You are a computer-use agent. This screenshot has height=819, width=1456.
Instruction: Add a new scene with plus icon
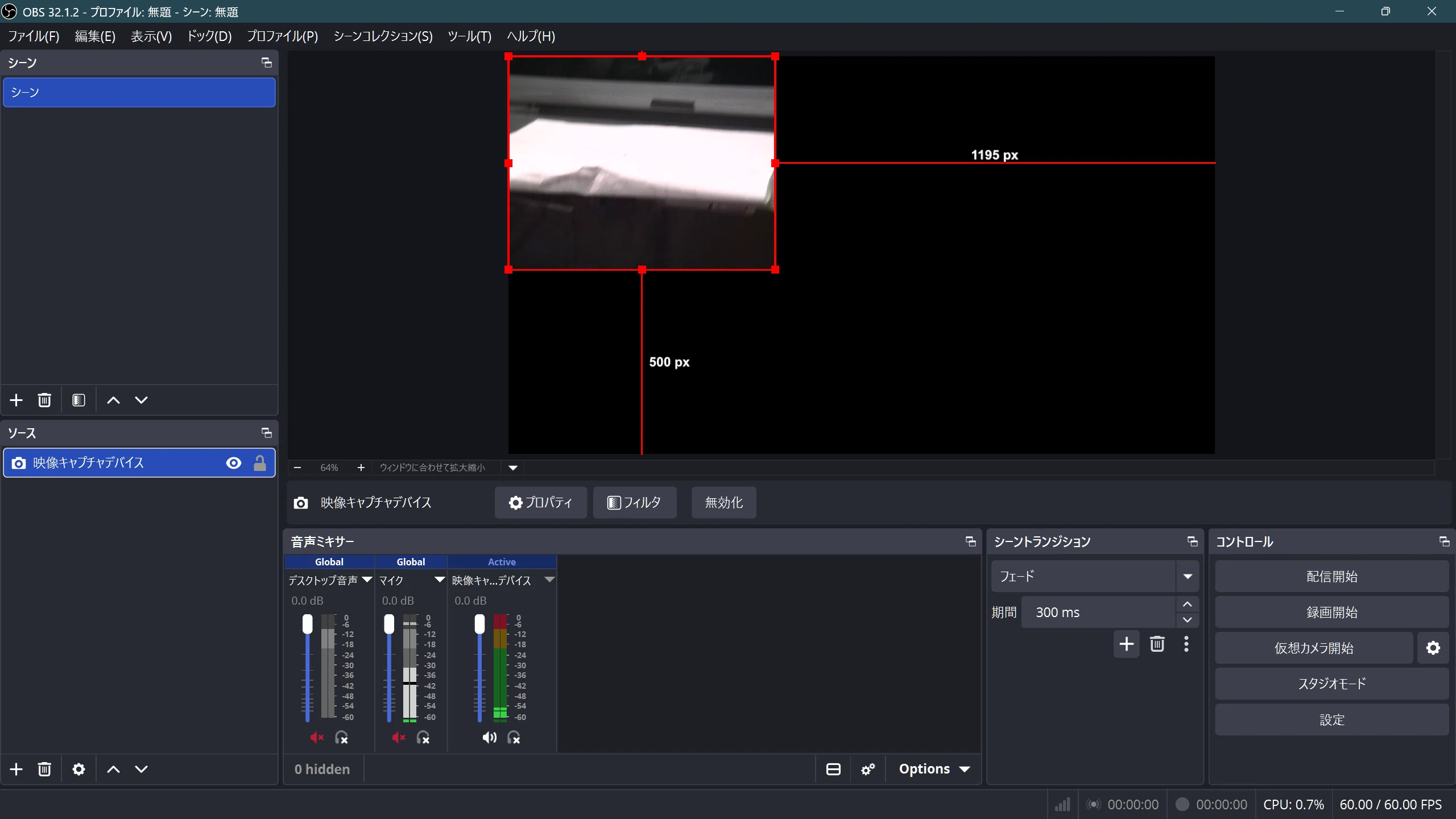16,400
